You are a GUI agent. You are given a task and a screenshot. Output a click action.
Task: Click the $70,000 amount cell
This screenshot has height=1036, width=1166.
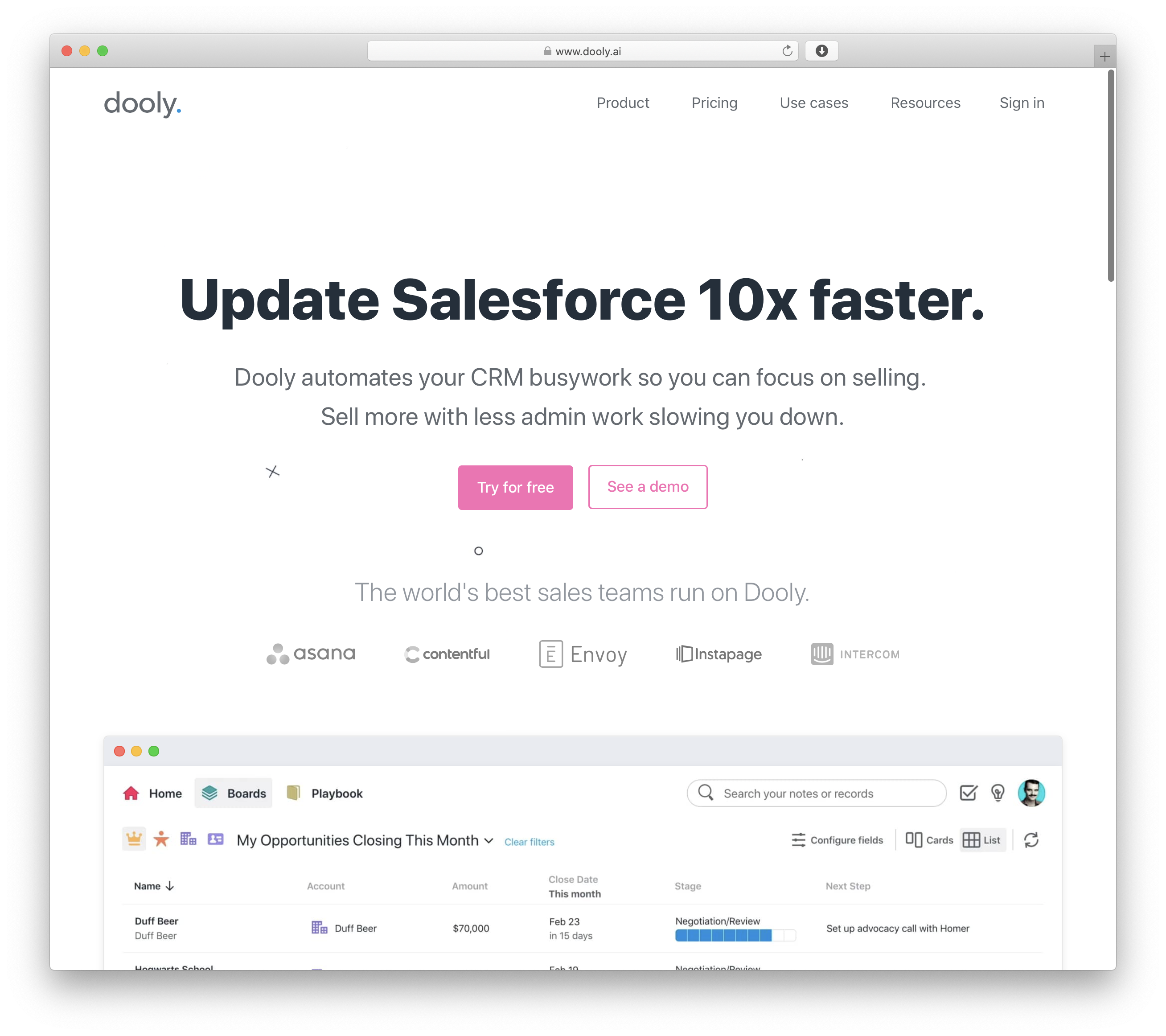click(x=471, y=928)
